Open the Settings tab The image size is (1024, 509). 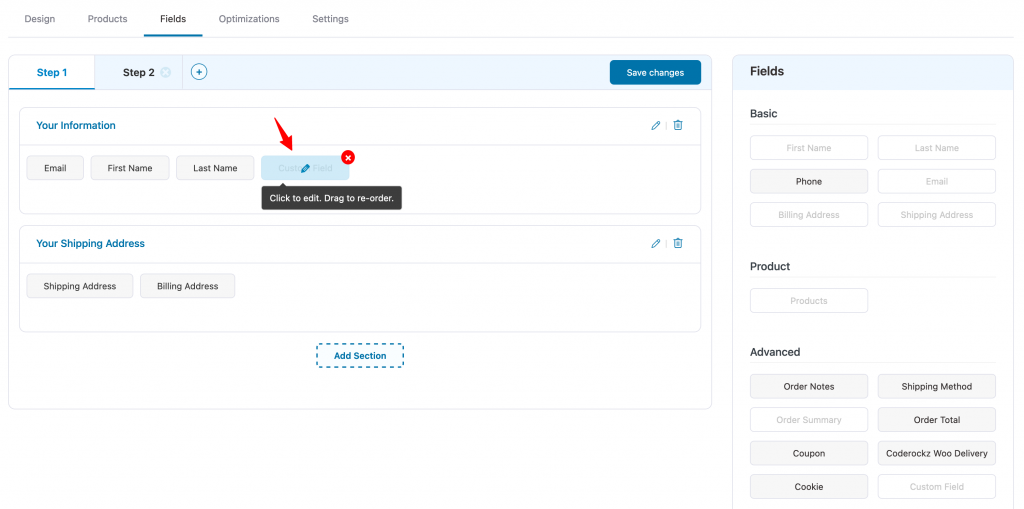pyautogui.click(x=330, y=19)
